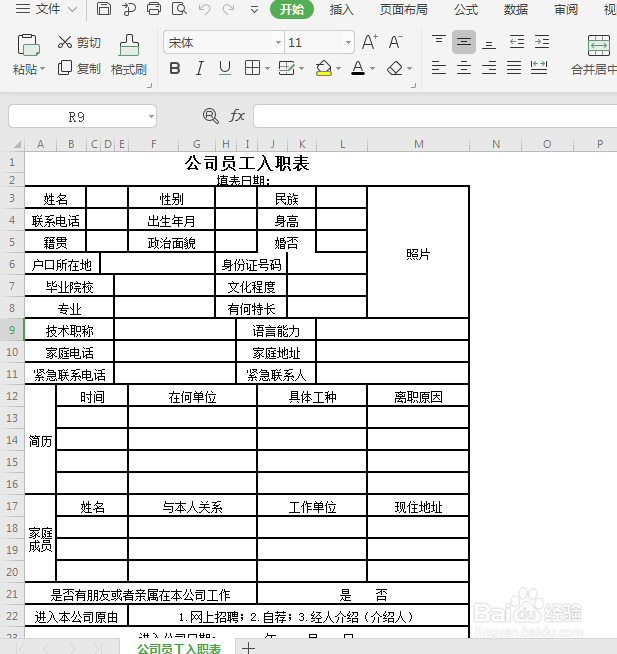Align text right
617x654 pixels.
[489, 68]
